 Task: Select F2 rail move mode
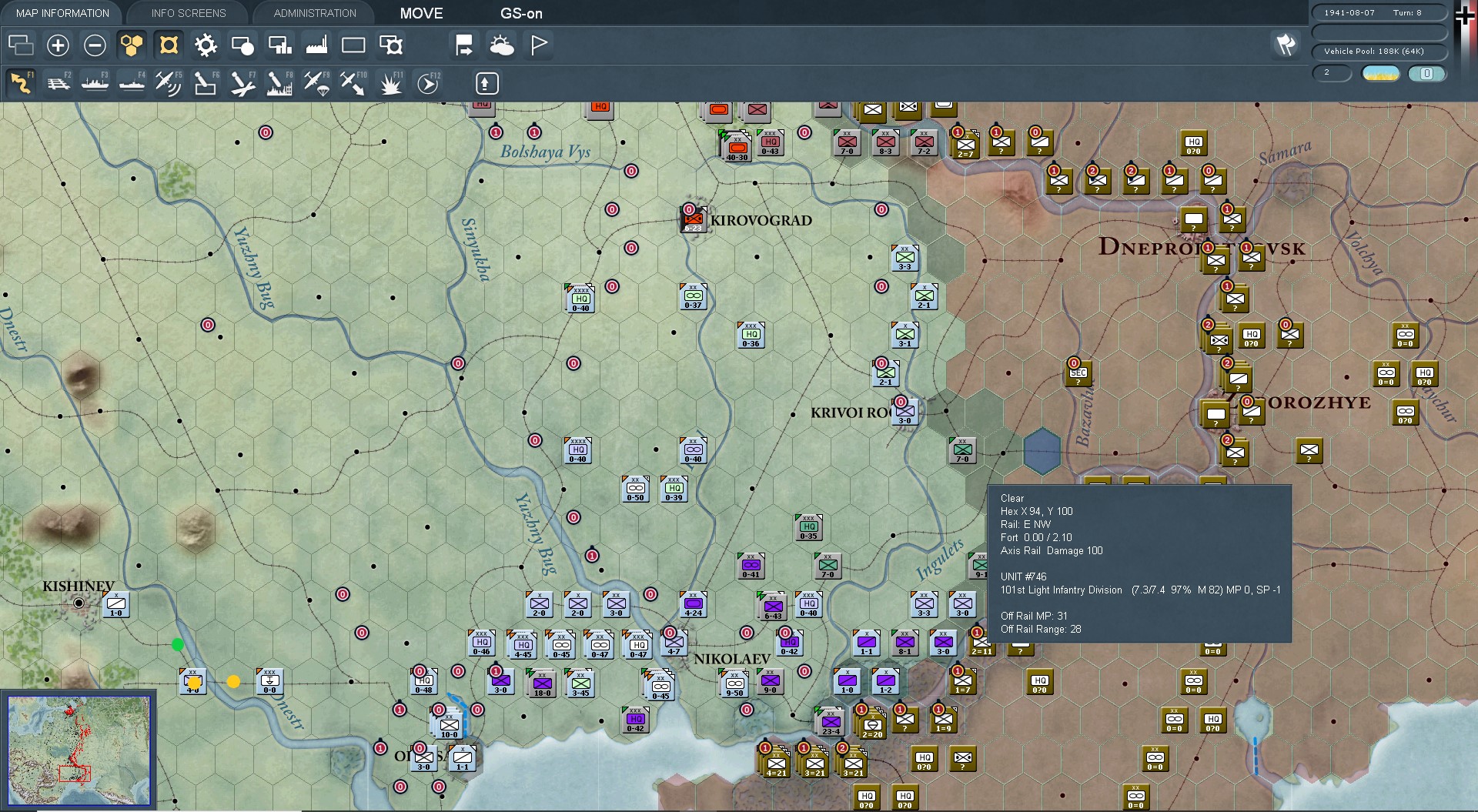pyautogui.click(x=58, y=83)
